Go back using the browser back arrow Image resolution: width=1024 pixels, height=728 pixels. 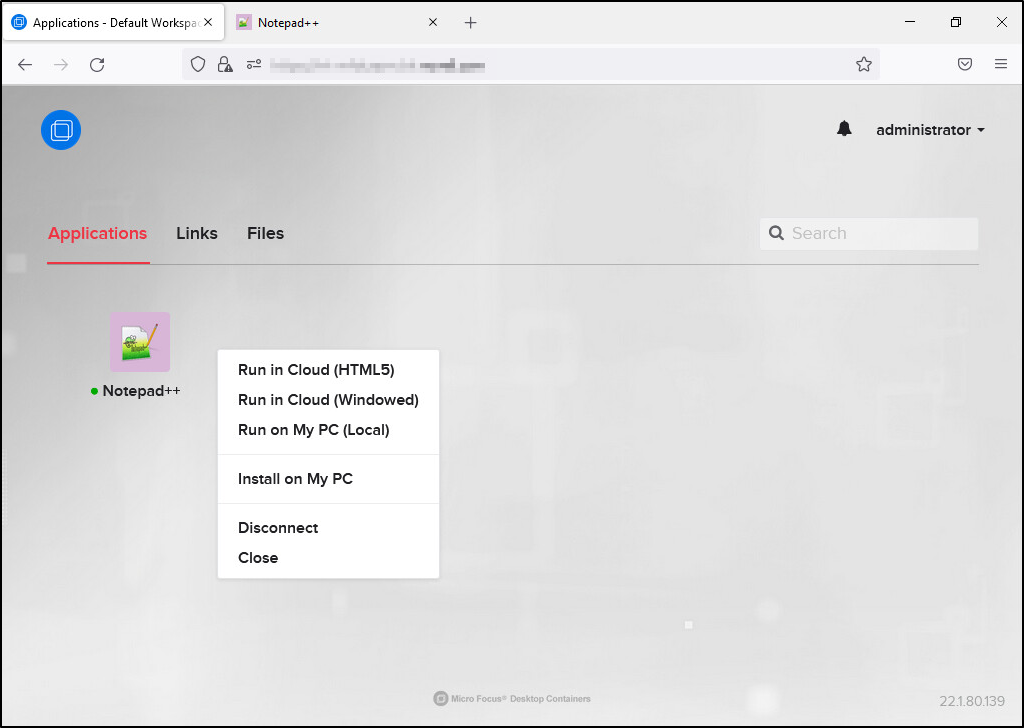(x=25, y=64)
